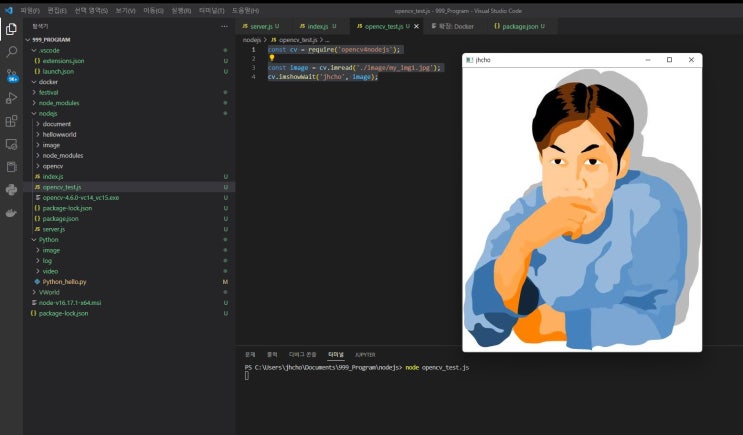Open the Docker whale icon view
Image resolution: width=743 pixels, height=435 pixels.
11,212
